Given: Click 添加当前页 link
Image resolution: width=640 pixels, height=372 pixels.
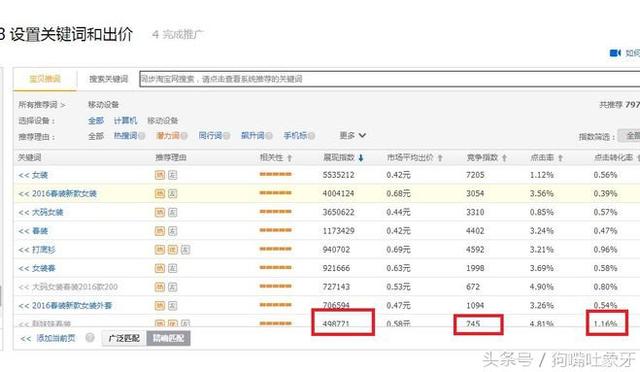Looking at the screenshot, I should click(56, 338).
